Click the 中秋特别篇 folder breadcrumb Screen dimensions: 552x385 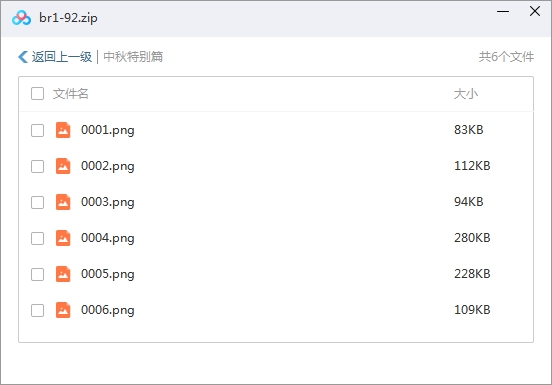(x=133, y=57)
